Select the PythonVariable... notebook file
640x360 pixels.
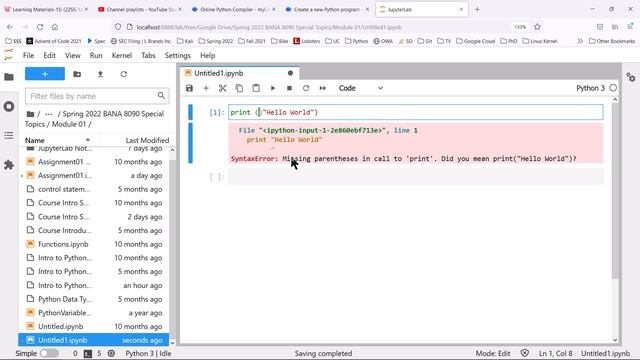93,313
